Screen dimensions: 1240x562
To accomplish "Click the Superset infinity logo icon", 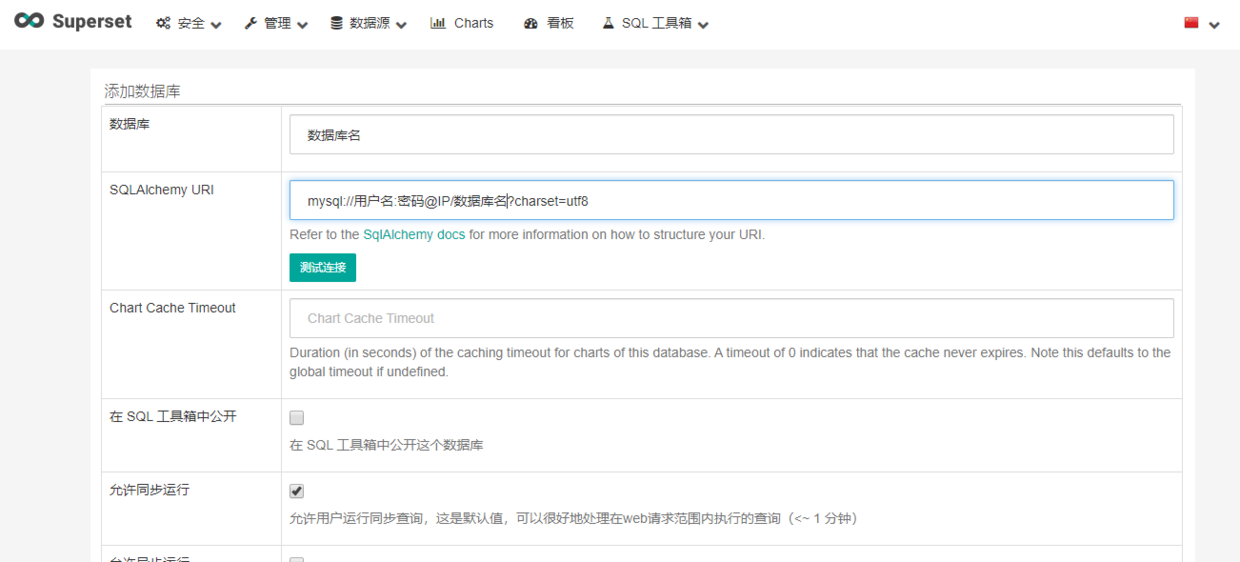I will tap(29, 21).
